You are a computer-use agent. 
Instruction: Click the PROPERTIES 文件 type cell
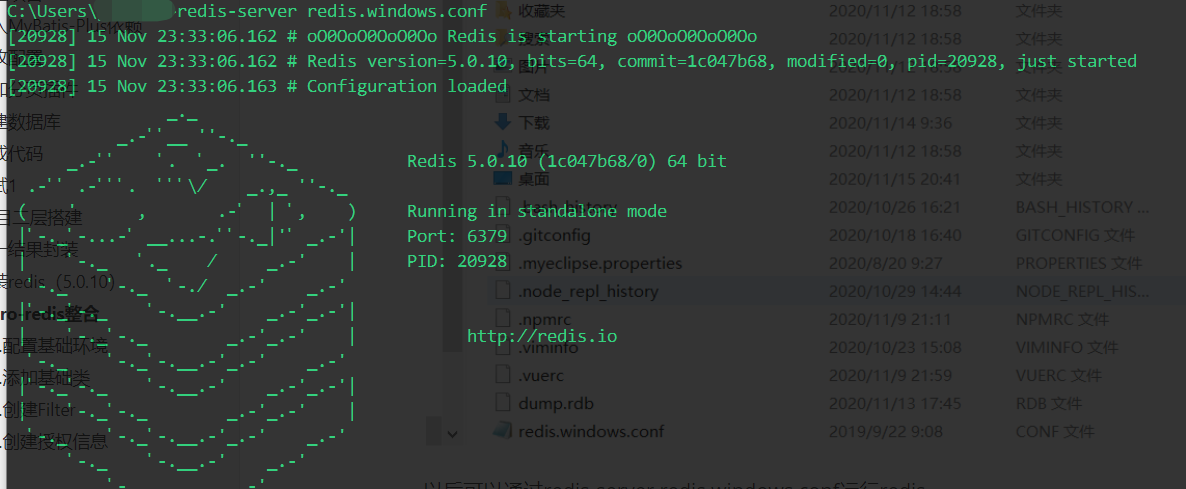(x=1078, y=263)
